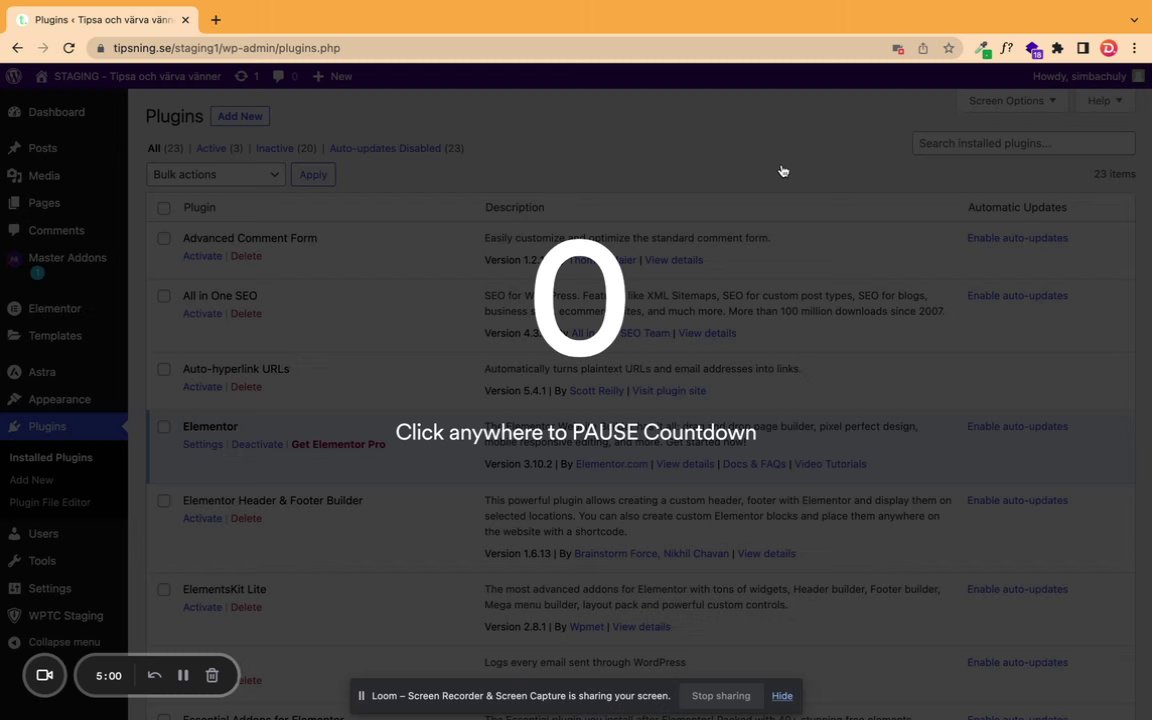This screenshot has height=720, width=1152.
Task: Open the New content menu in admin bar
Action: point(332,76)
